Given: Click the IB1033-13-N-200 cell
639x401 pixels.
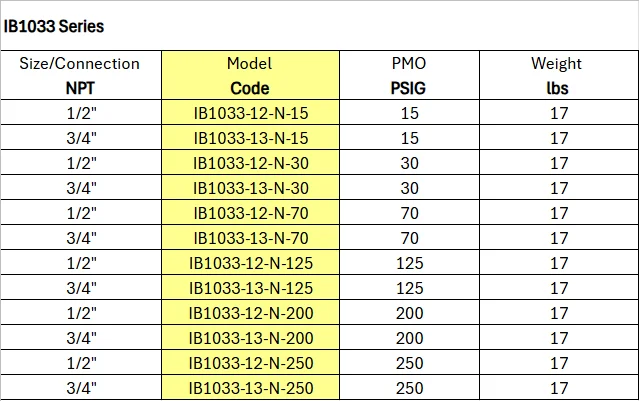Looking at the screenshot, I should pyautogui.click(x=250, y=338).
